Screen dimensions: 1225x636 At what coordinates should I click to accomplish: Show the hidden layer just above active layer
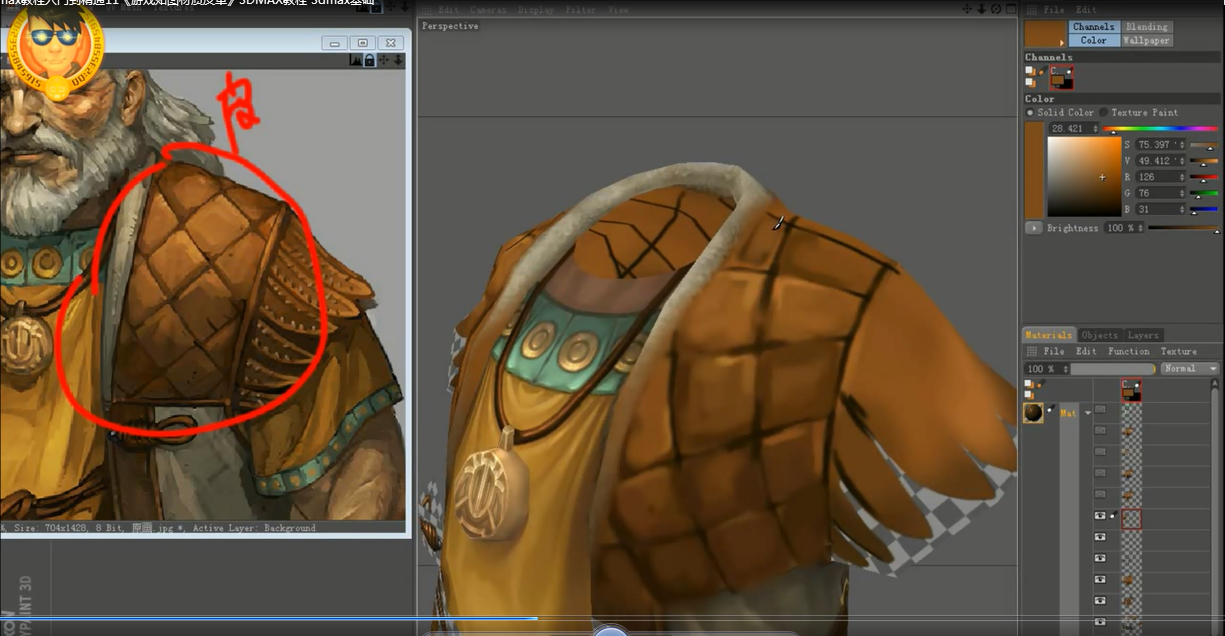coord(1101,494)
